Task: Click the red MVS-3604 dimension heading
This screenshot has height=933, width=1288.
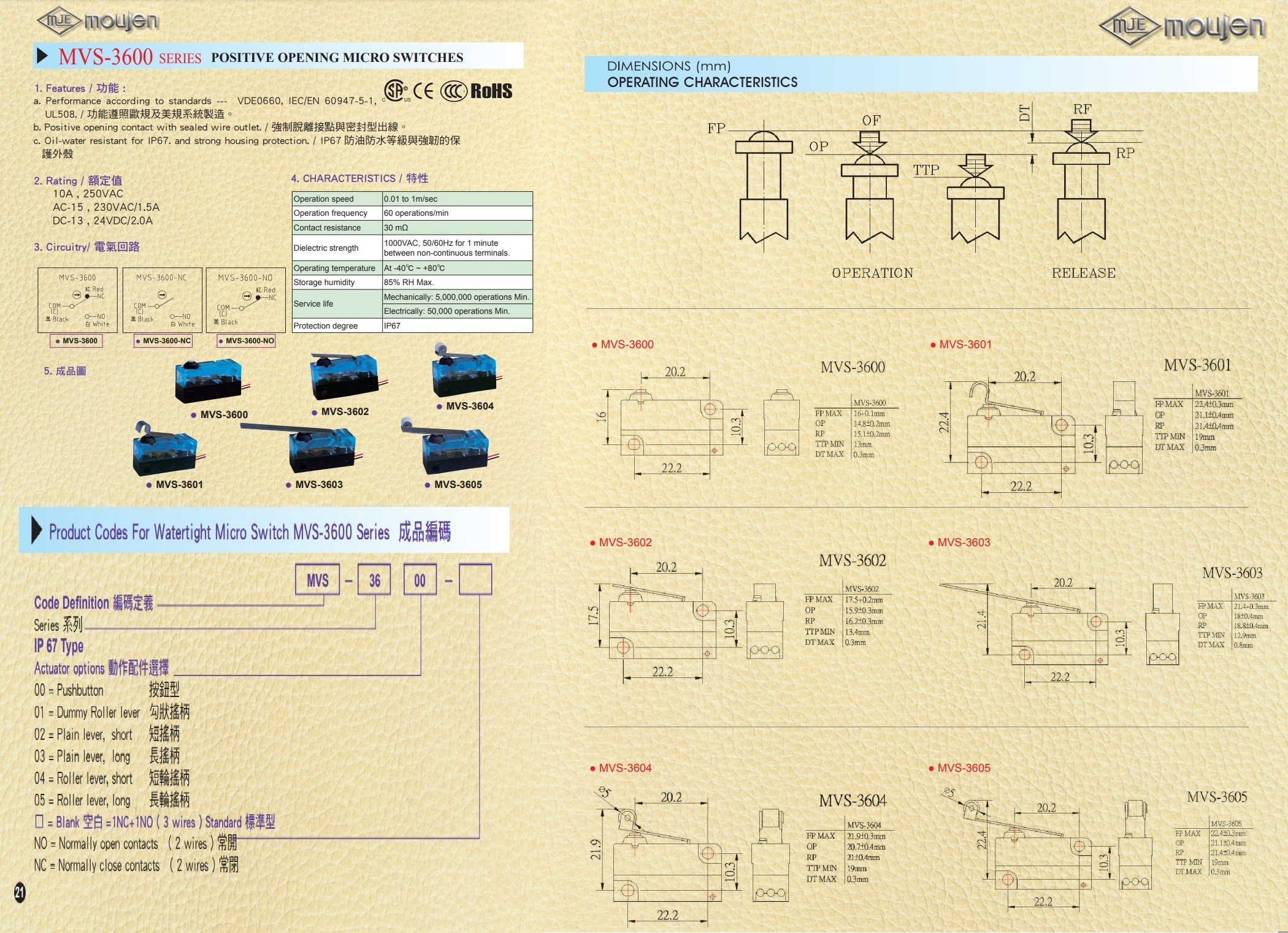Action: click(621, 768)
